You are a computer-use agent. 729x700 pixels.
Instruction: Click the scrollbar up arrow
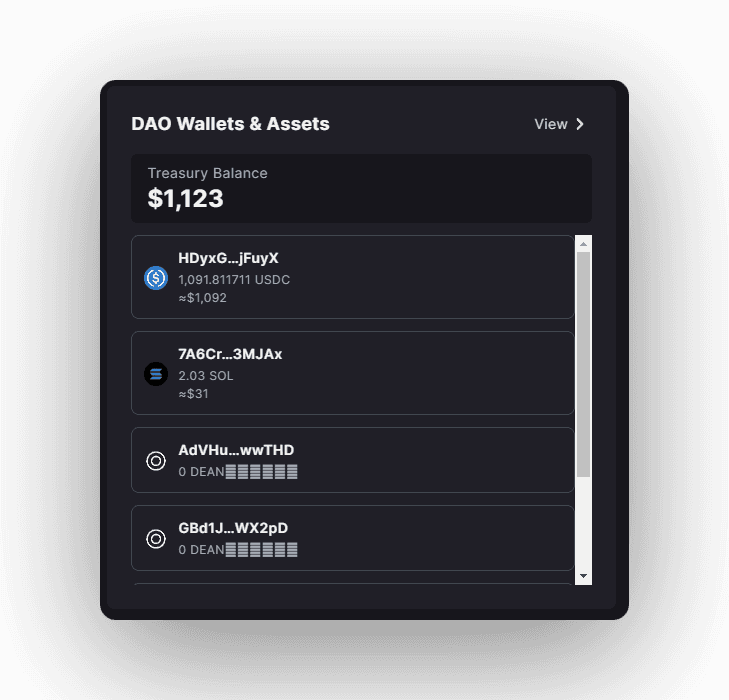584,243
